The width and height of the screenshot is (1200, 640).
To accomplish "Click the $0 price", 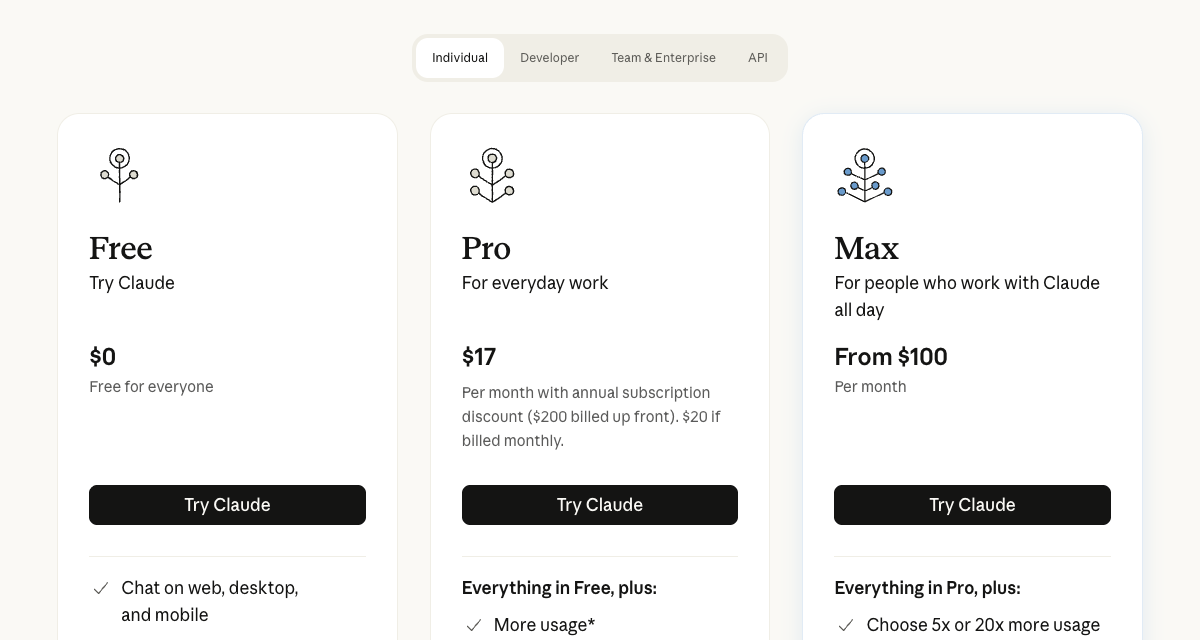I will 103,357.
